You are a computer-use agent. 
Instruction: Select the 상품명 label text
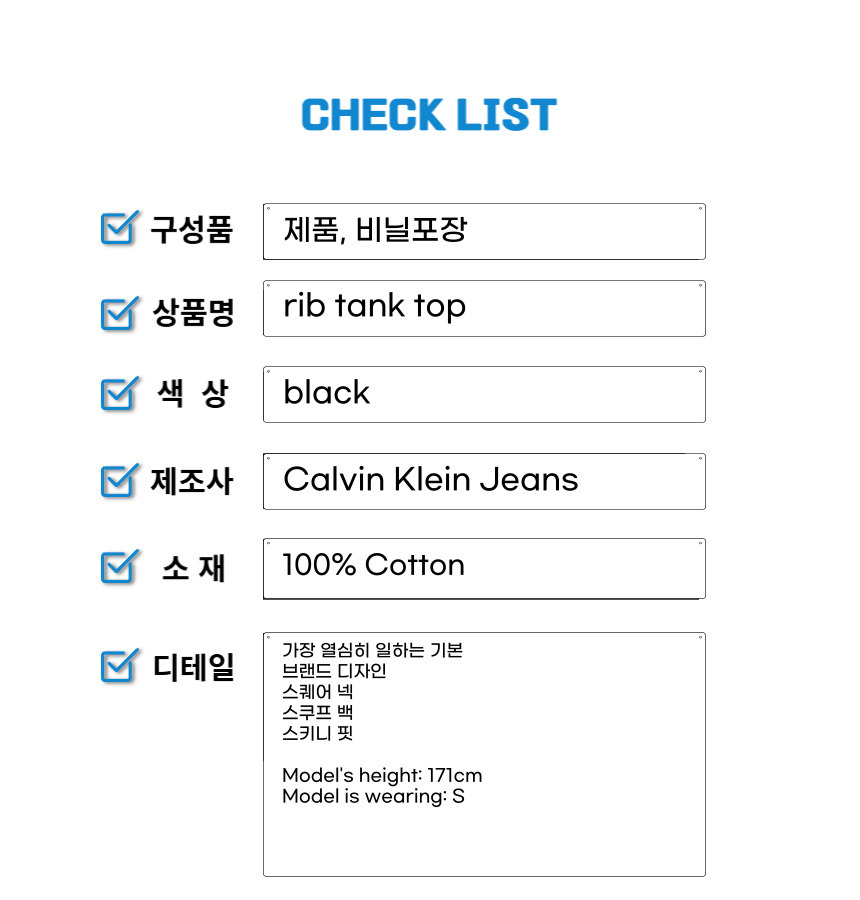pyautogui.click(x=193, y=314)
